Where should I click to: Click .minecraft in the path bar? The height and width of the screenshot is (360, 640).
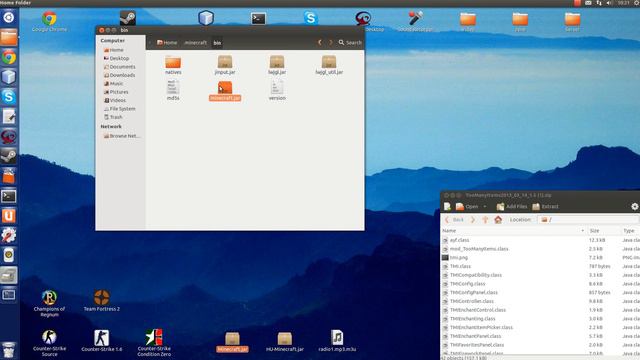pos(195,42)
